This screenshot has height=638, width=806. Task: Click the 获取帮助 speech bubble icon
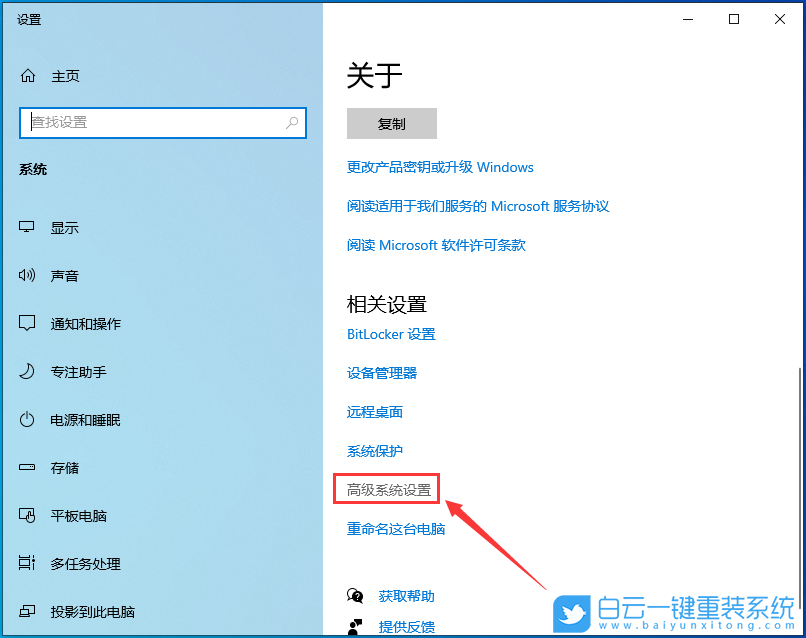tap(355, 595)
